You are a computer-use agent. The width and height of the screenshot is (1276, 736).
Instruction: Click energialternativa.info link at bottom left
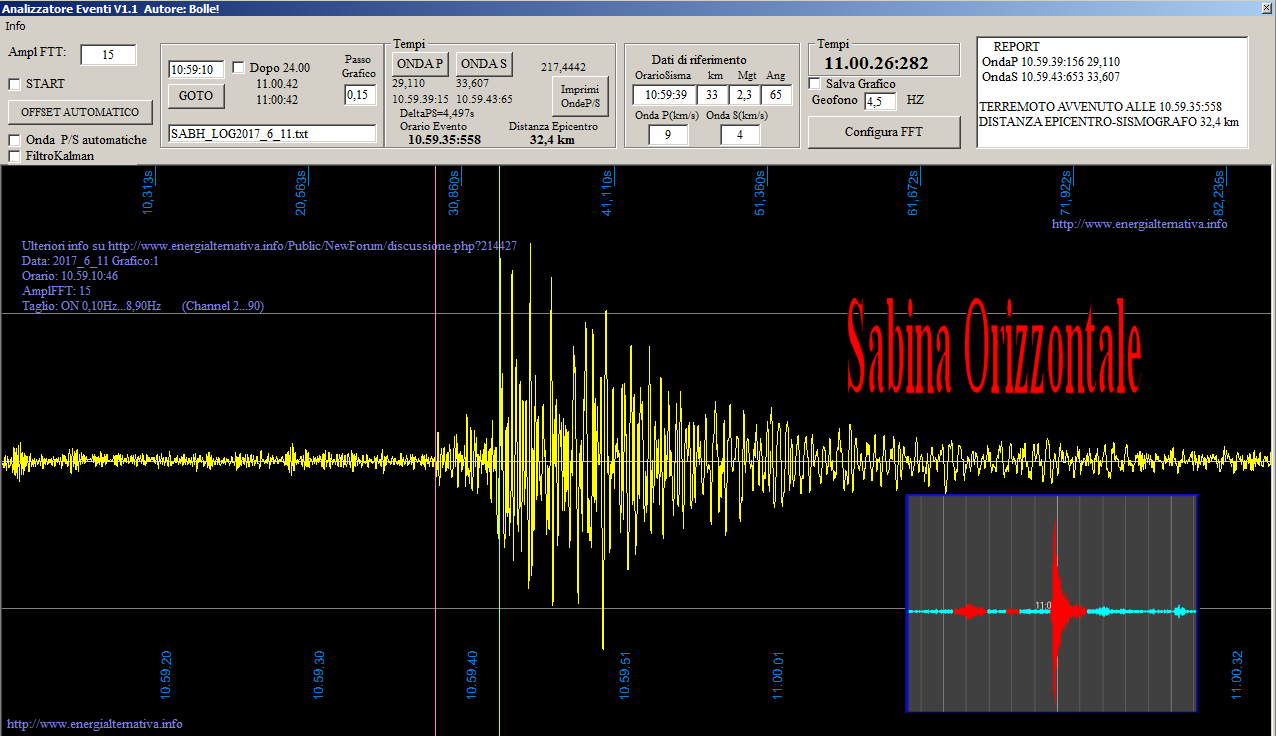94,724
